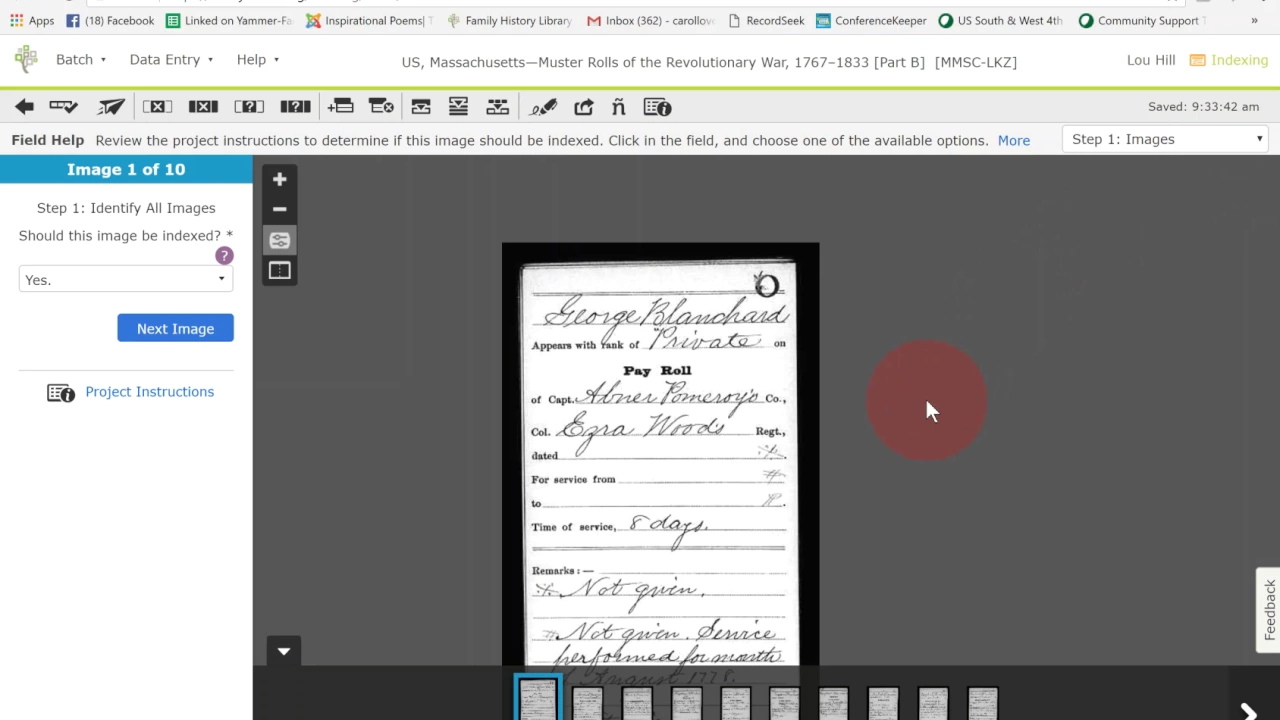Click the 'Saved: 9:33:42 am' status text
Screen dimensions: 1280x720
pyautogui.click(x=1203, y=107)
